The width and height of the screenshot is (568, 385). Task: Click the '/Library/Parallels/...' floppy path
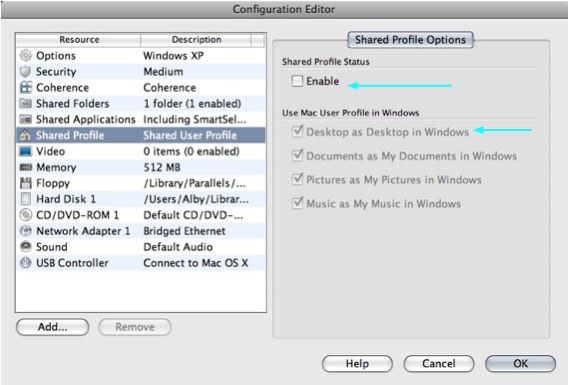pyautogui.click(x=195, y=183)
